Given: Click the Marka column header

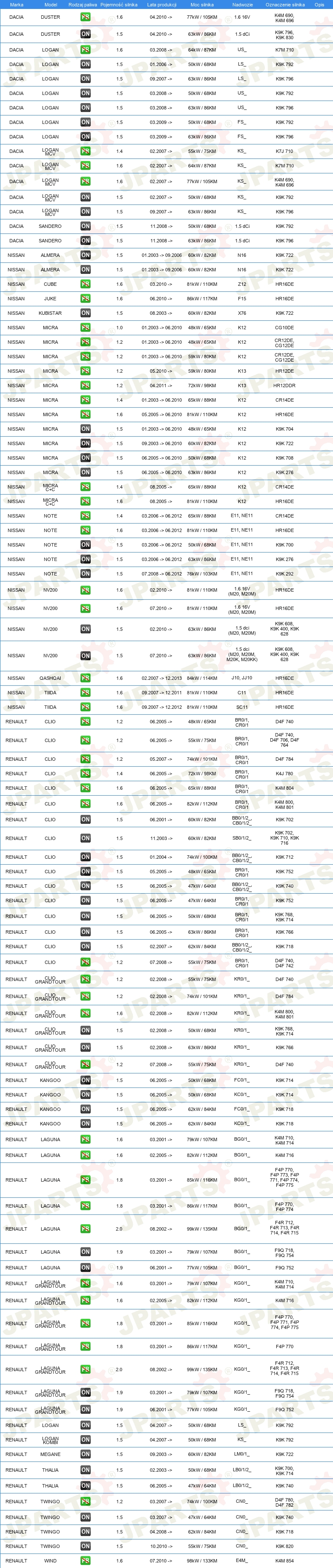Looking at the screenshot, I should (17, 4).
